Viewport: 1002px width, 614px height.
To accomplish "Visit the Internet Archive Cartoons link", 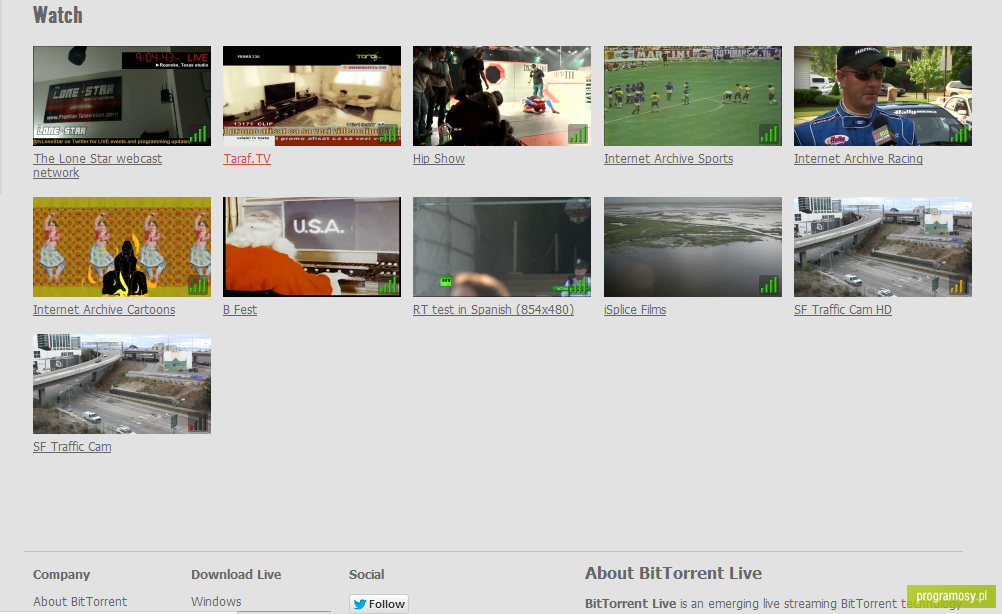I will click(104, 309).
